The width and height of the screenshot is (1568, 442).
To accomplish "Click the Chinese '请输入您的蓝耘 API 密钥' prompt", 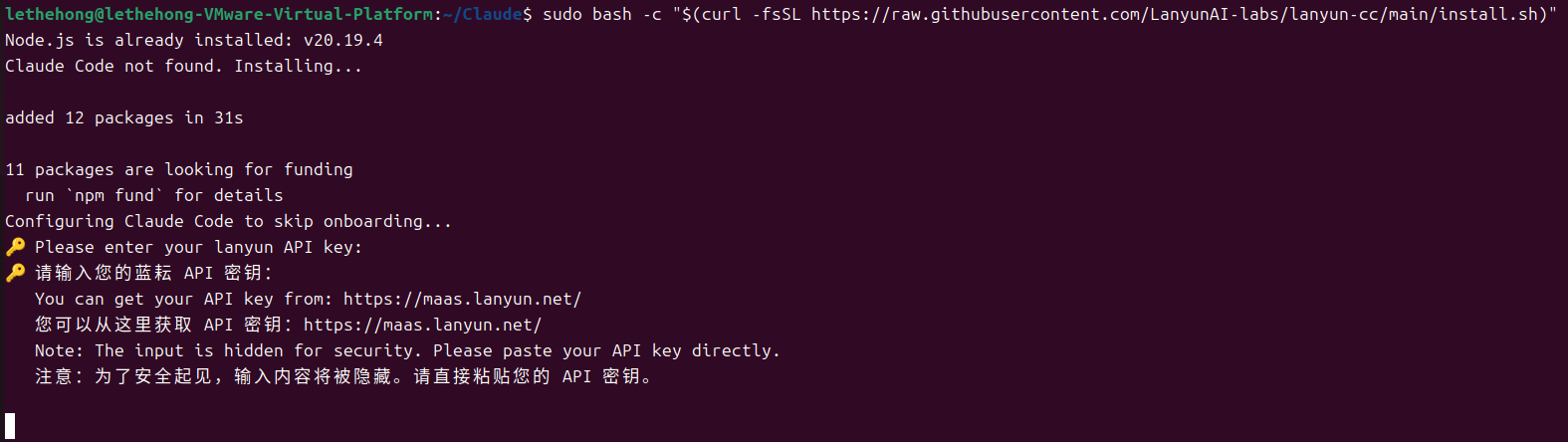I will 153,273.
